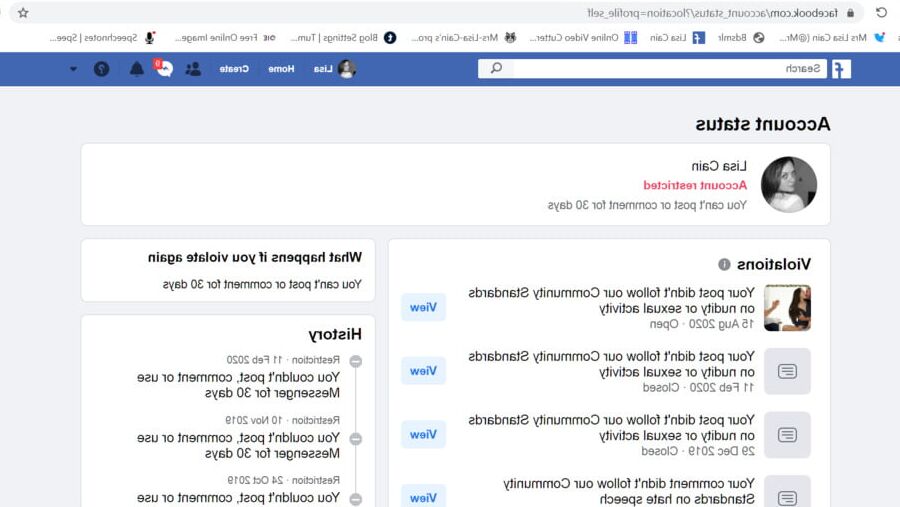Open the Blog Settings Tumblr bookmark
The width and height of the screenshot is (900, 507).
click(343, 38)
